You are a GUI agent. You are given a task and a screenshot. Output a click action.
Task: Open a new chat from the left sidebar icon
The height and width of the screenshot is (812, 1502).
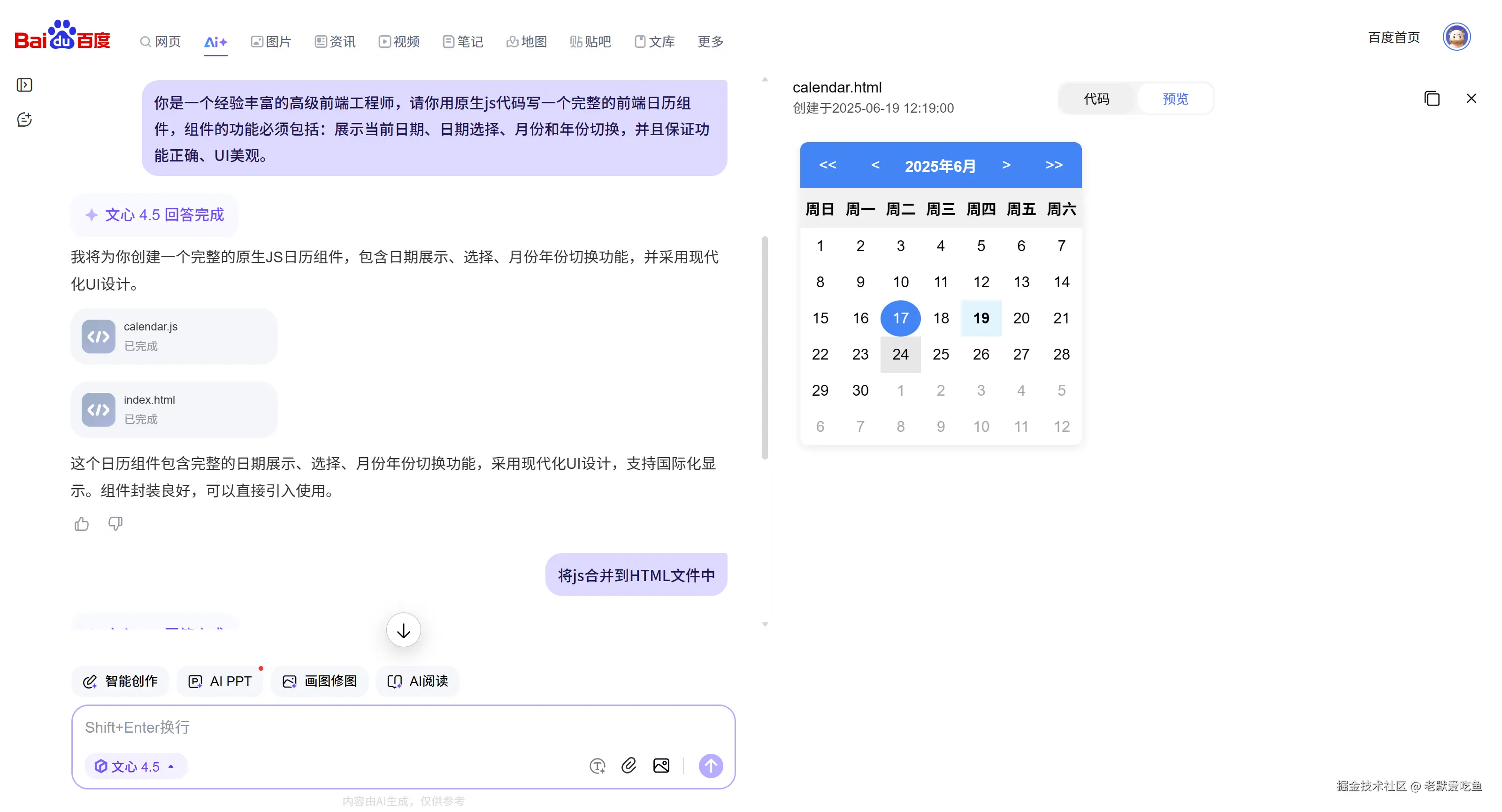tap(24, 120)
